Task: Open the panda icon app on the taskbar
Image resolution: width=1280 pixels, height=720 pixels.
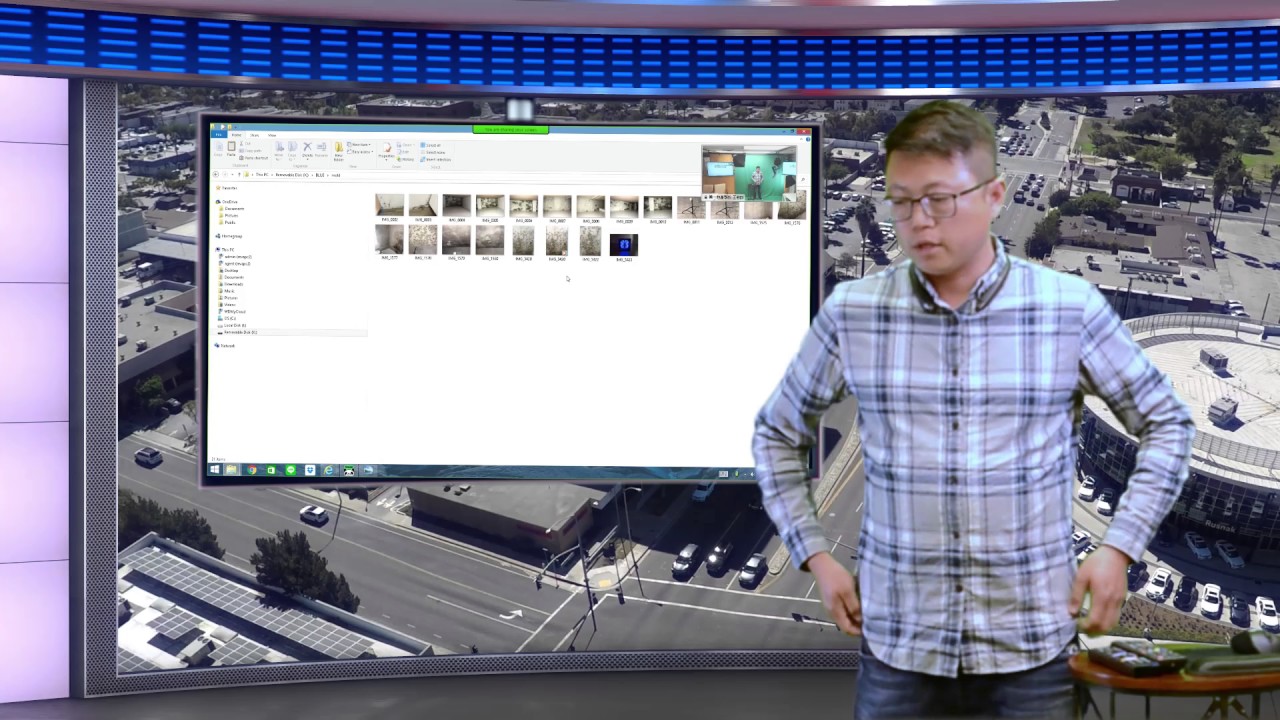Action: 348,470
